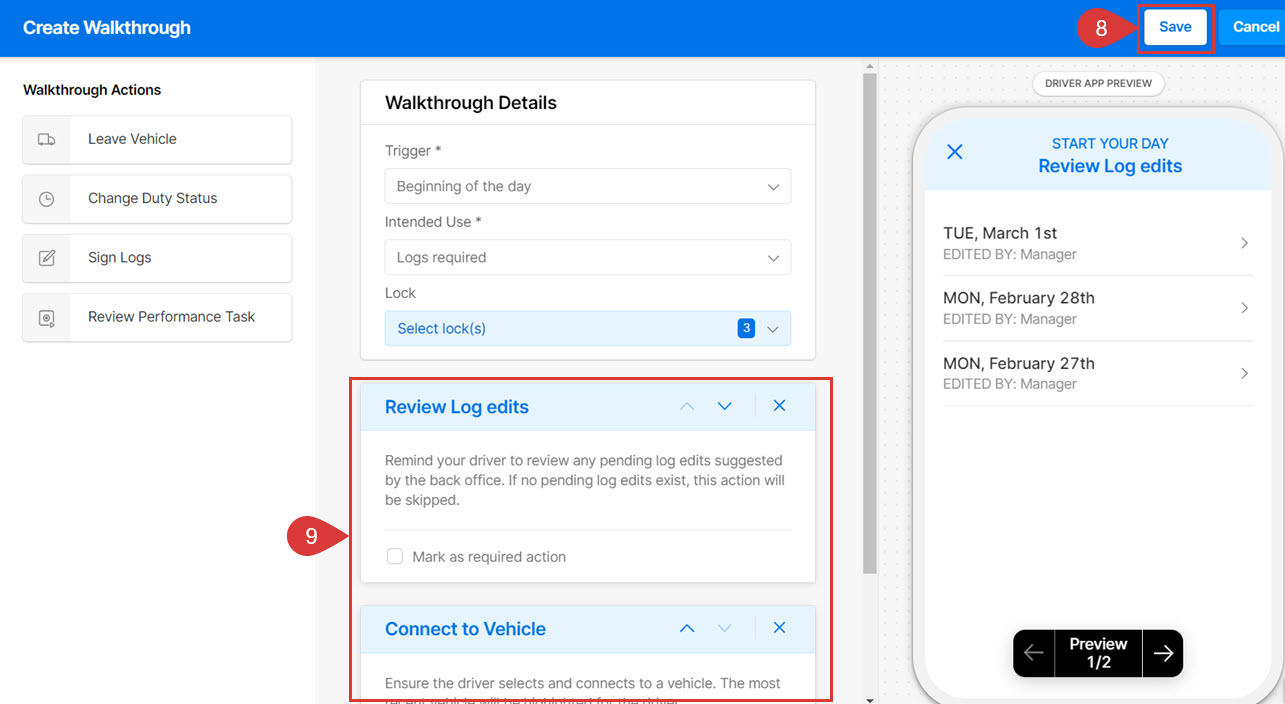The width and height of the screenshot is (1285, 704).
Task: Open the Select lock(s) dropdown
Action: pyautogui.click(x=588, y=328)
